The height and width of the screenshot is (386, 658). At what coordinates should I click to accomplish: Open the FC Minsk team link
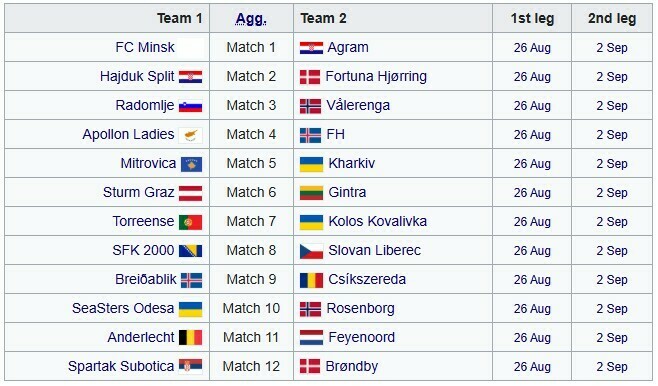coord(145,47)
